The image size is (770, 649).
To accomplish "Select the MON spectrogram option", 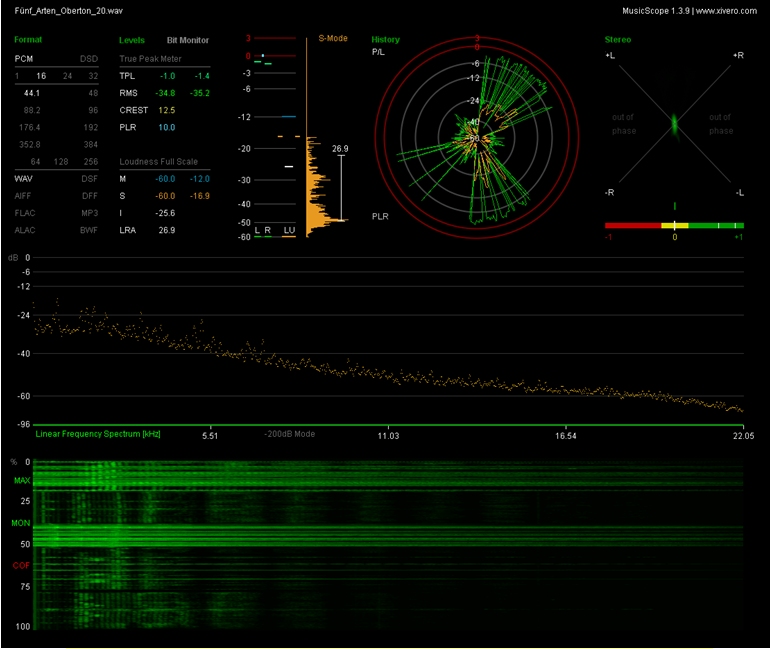I will 21,523.
